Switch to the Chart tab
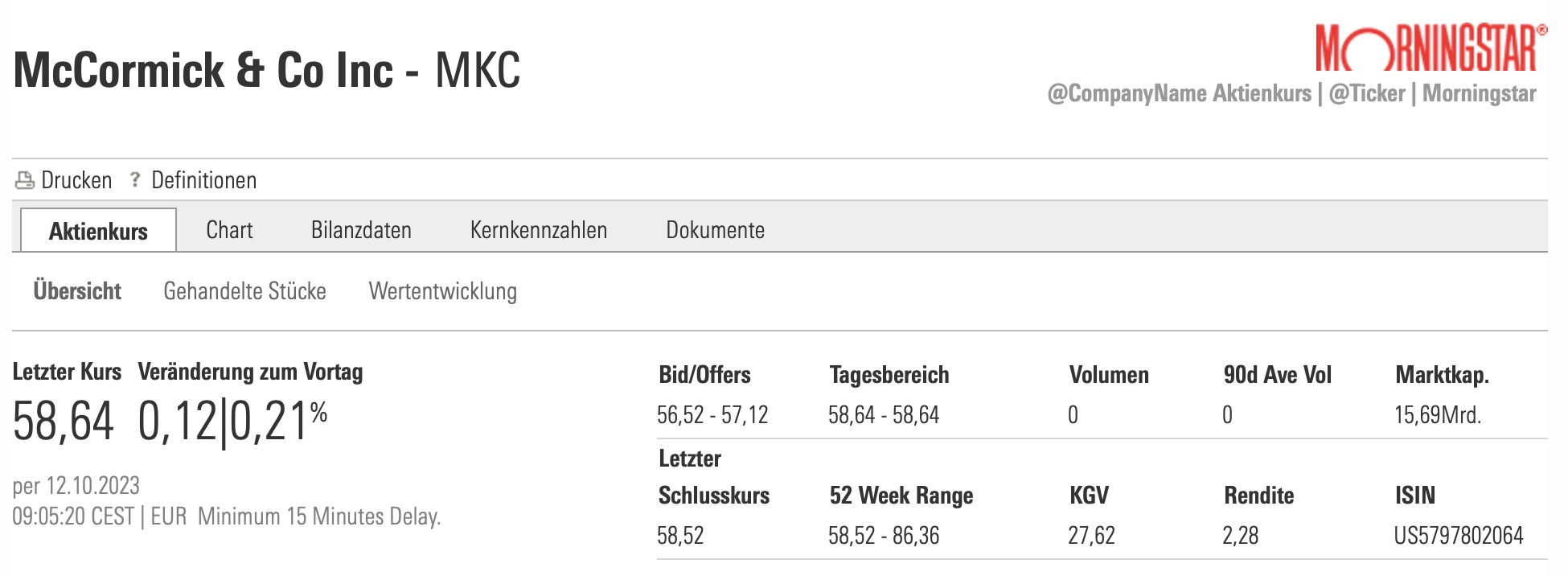Viewport: 1568px width, 576px height. [229, 230]
